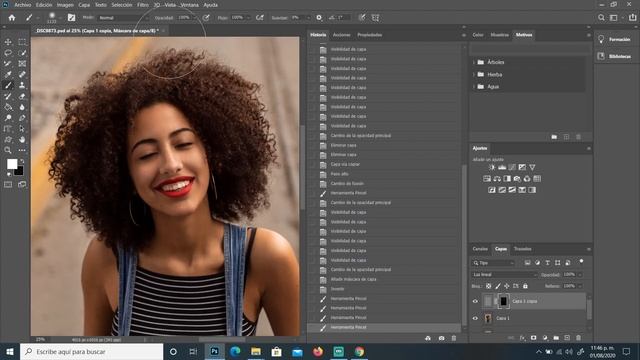
Task: Open the Relleno dropdown in Layers panel
Action: [580, 286]
